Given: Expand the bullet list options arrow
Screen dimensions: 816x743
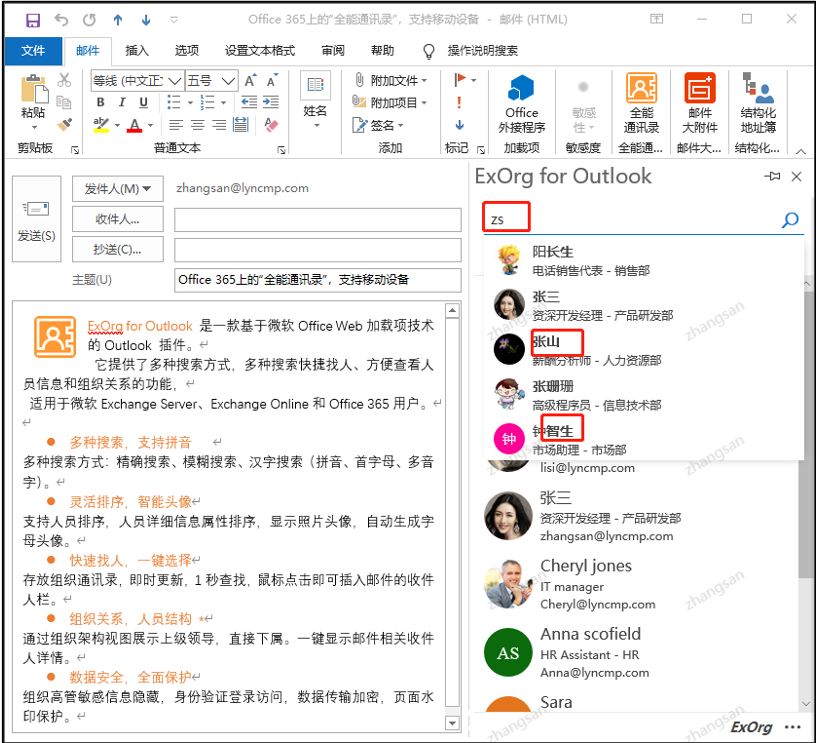Looking at the screenshot, I should [x=190, y=103].
